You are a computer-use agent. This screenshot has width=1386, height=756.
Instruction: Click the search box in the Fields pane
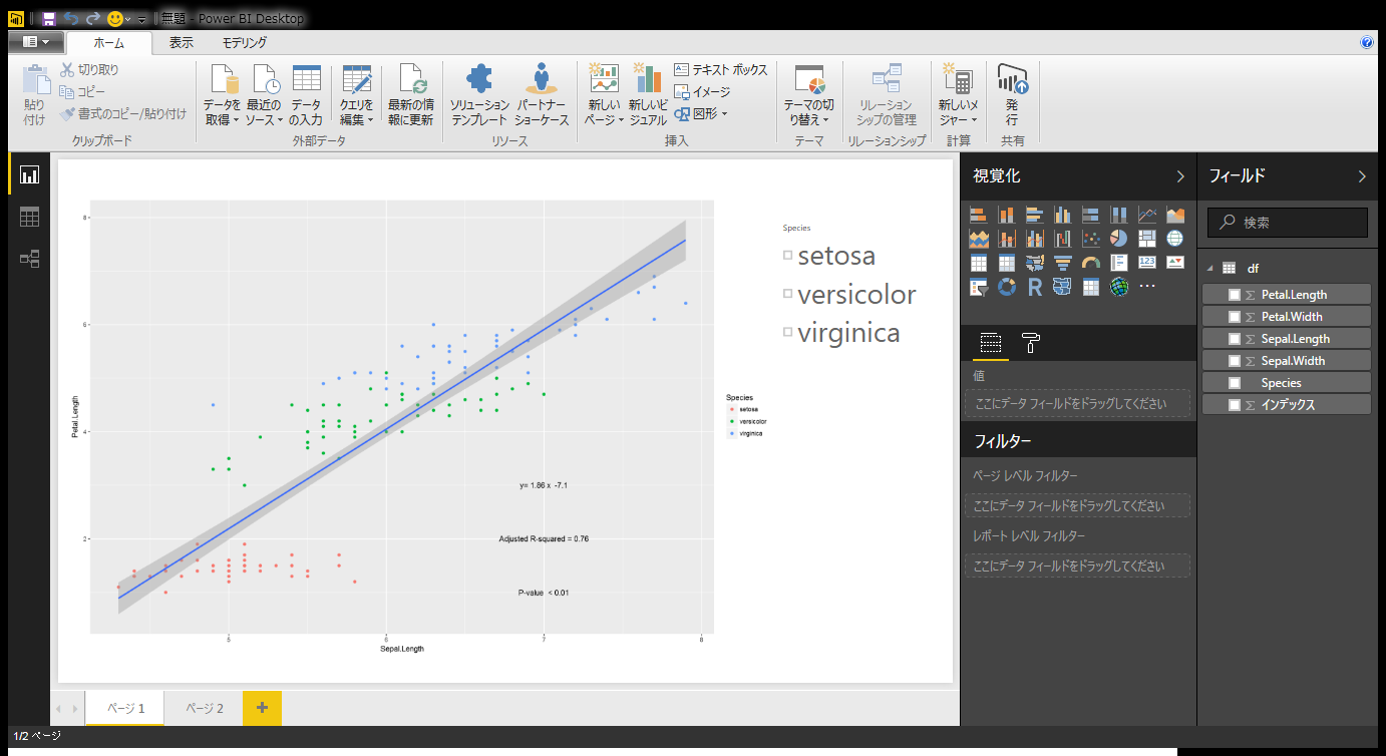pyautogui.click(x=1287, y=222)
